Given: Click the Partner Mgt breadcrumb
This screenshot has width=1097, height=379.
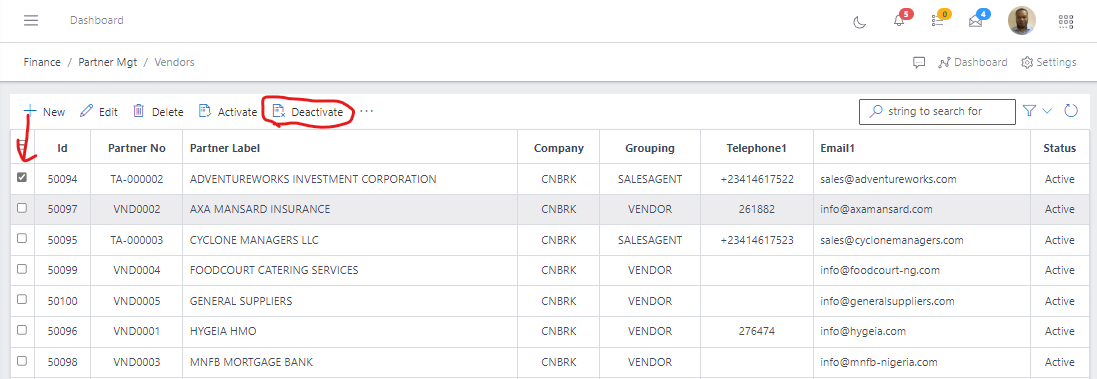Looking at the screenshot, I should coord(107,62).
